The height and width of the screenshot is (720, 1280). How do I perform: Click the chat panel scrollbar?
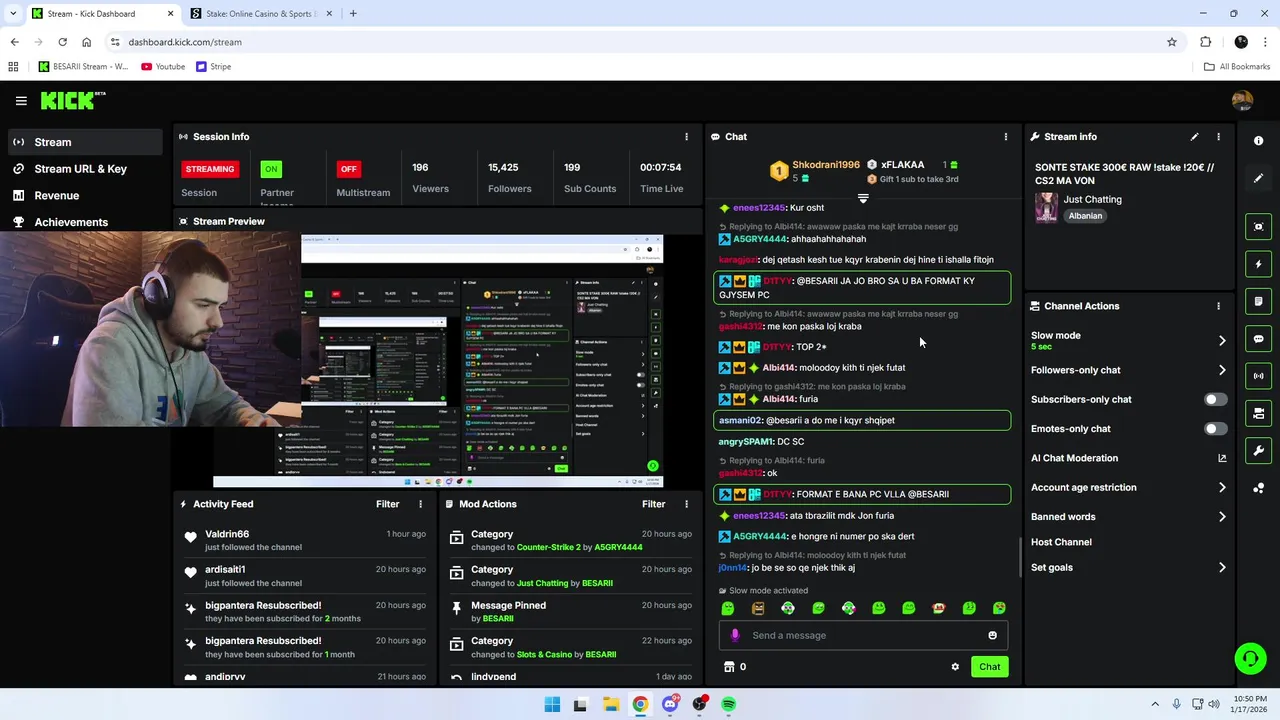coord(1020,556)
